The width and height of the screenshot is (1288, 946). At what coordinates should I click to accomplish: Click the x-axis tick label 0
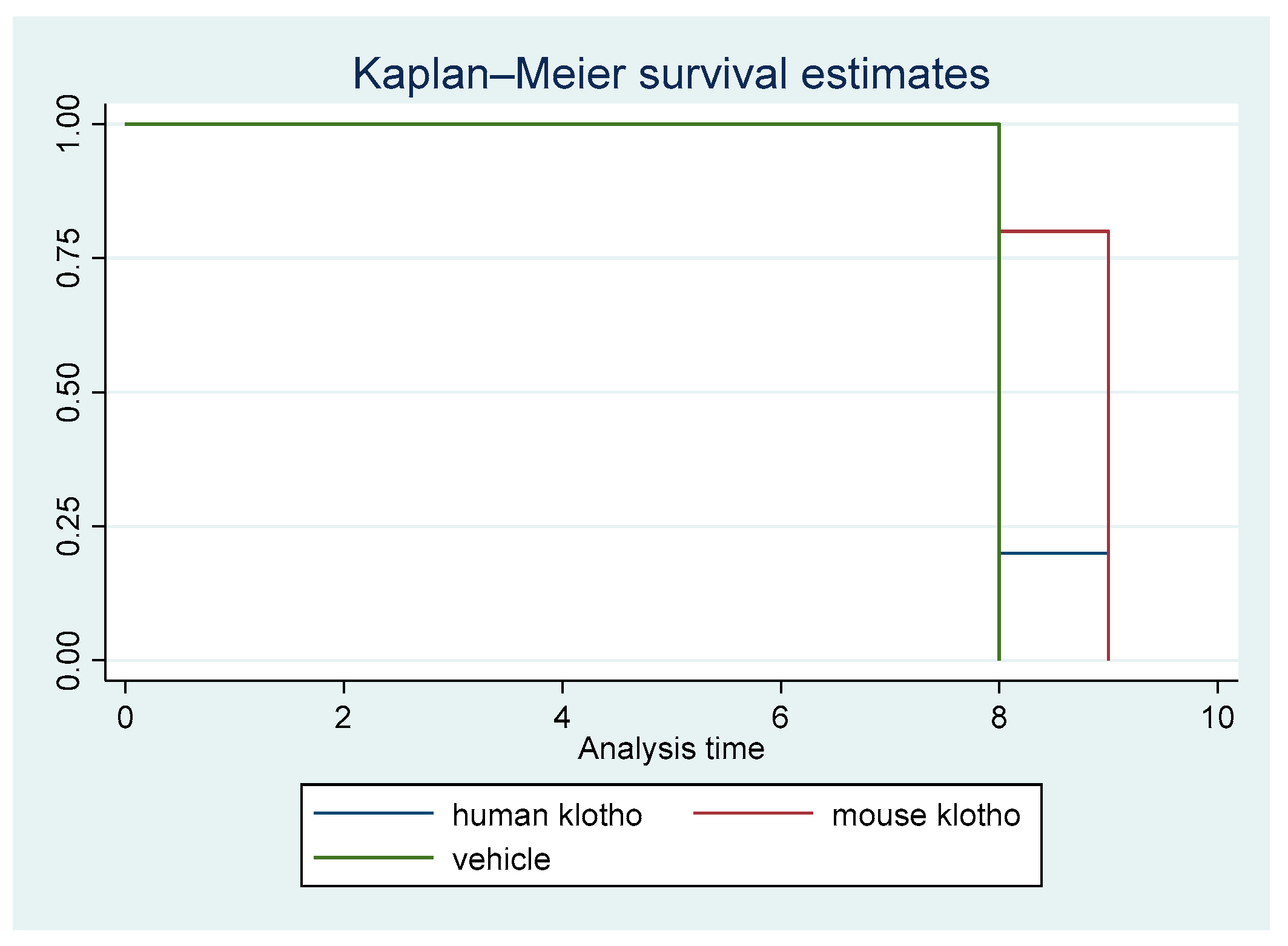click(125, 718)
